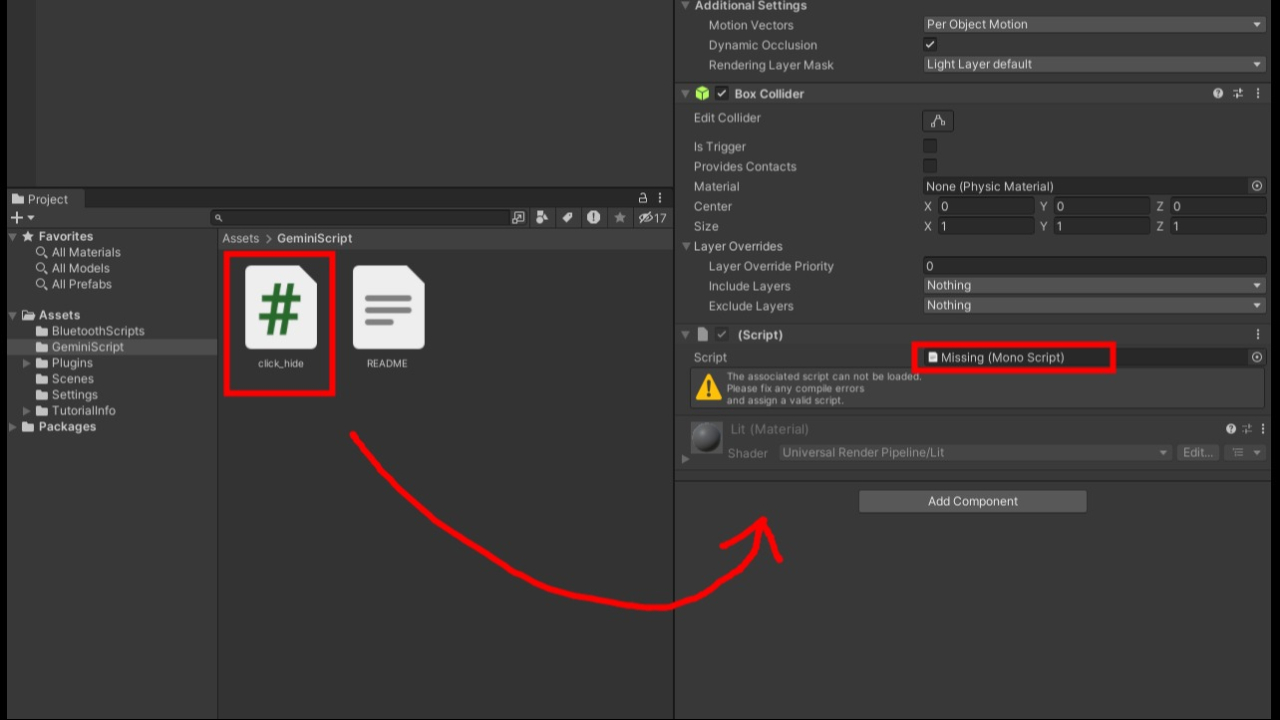Click the Edit Collider button icon
The height and width of the screenshot is (720, 1280).
(937, 121)
